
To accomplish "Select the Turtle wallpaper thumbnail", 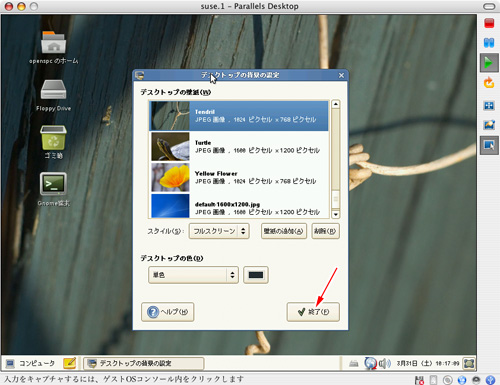I will click(x=170, y=147).
